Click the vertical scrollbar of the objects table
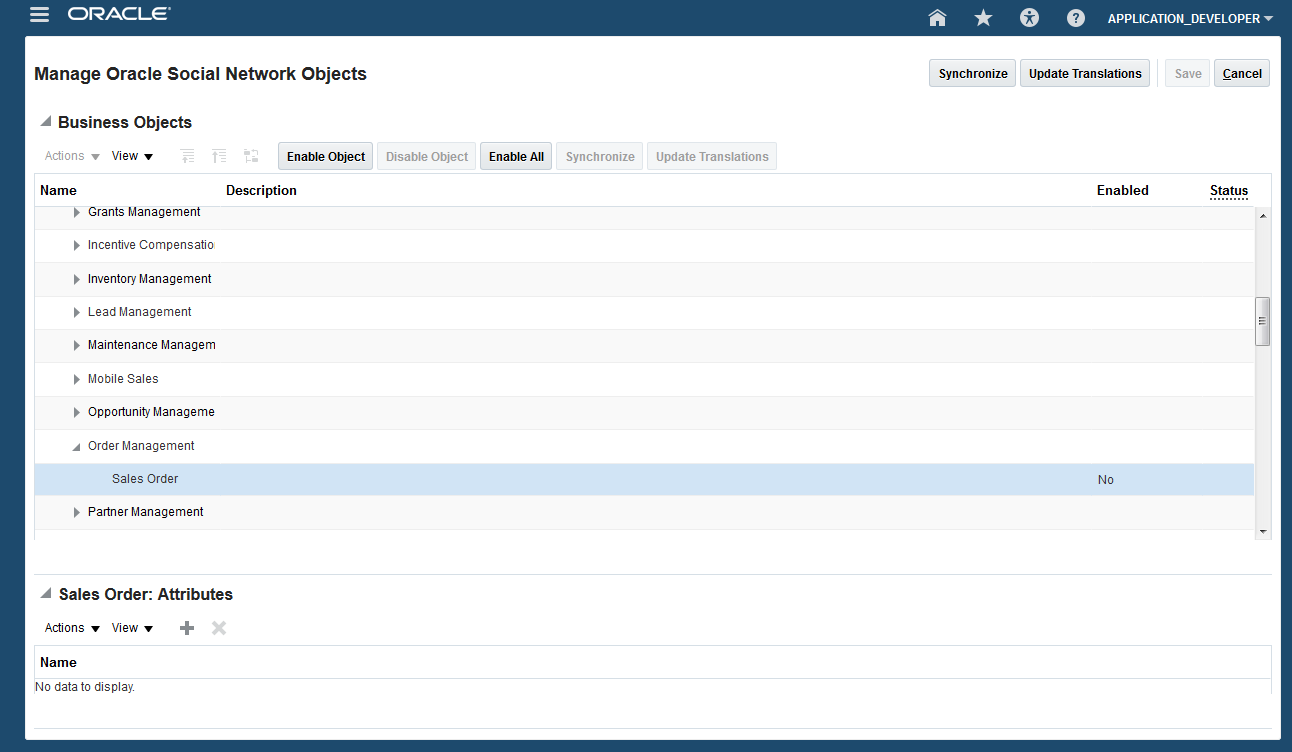Image resolution: width=1292 pixels, height=752 pixels. coord(1262,320)
